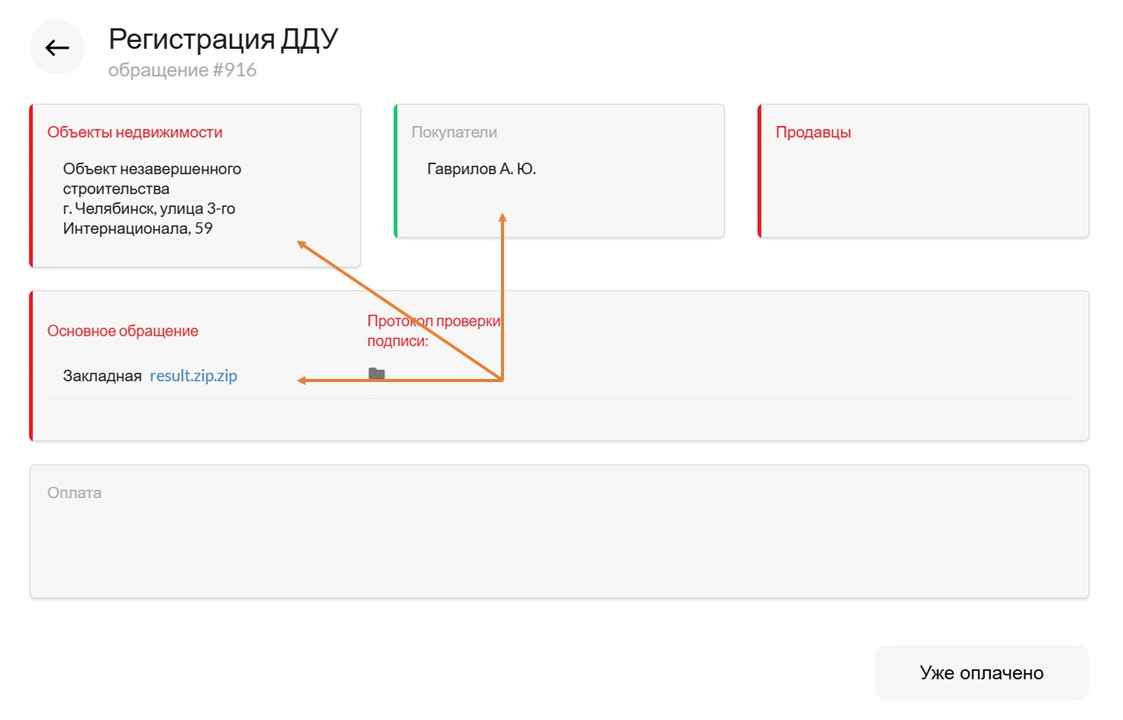Download the result.zip.zip file
Screen dimensions: 1123x720
(x=193, y=376)
